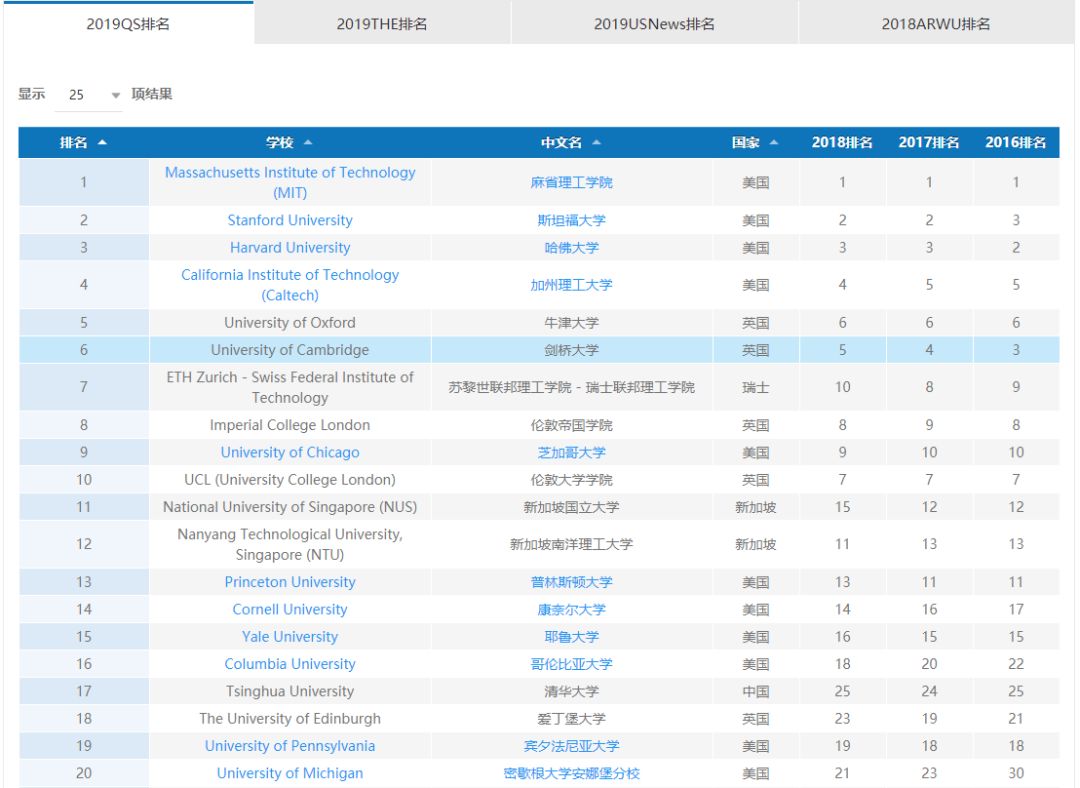
Task: Visit the 哥伦比亚大学 link
Action: (x=572, y=664)
